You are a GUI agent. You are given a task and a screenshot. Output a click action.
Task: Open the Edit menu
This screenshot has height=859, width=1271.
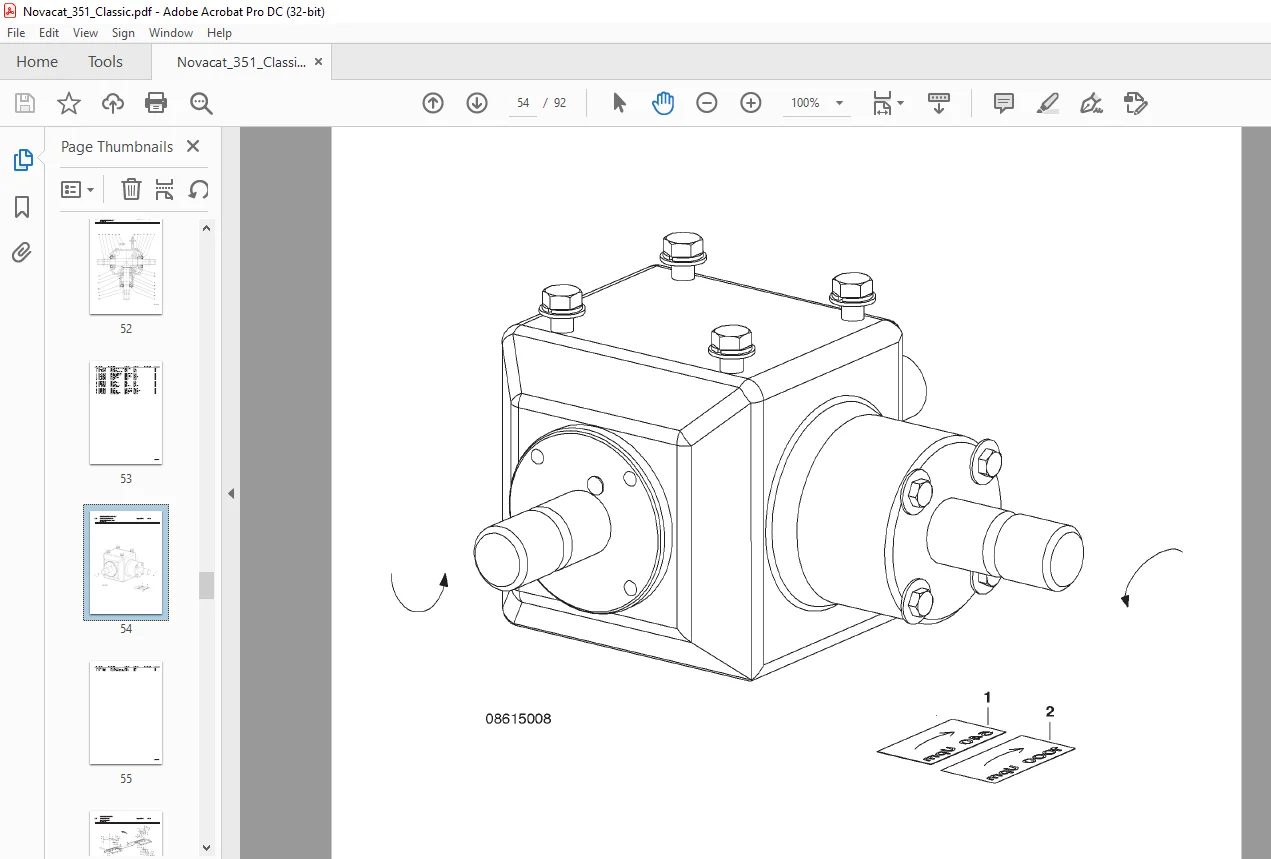point(49,33)
